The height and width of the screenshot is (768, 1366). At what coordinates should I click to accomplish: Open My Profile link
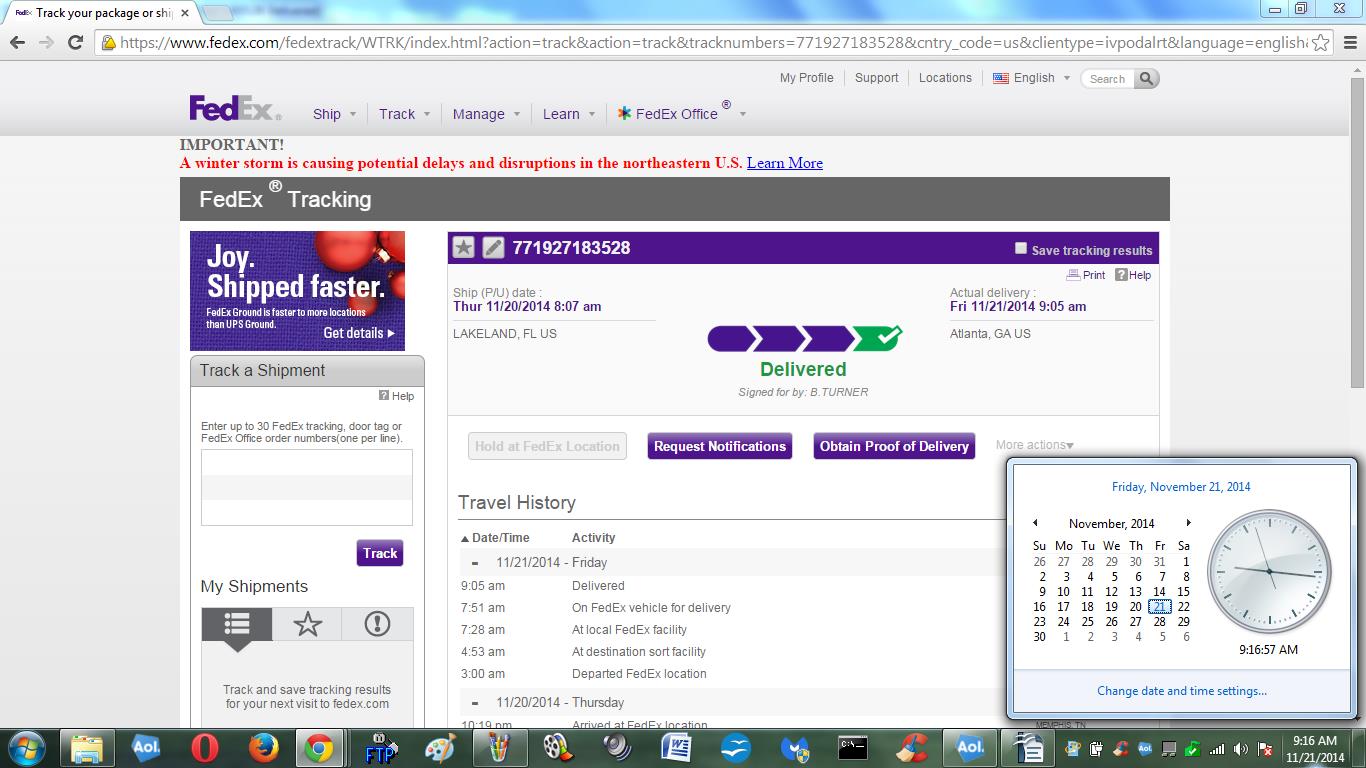[806, 78]
